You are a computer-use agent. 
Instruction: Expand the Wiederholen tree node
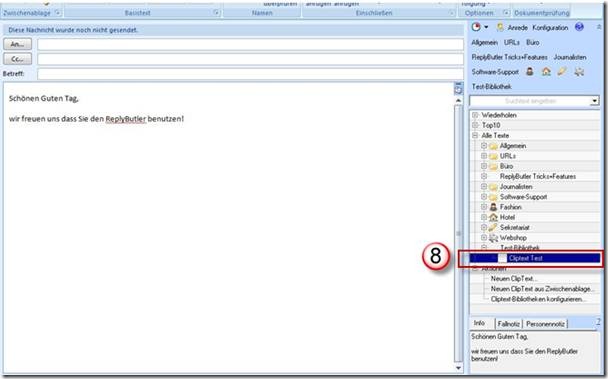coord(475,115)
